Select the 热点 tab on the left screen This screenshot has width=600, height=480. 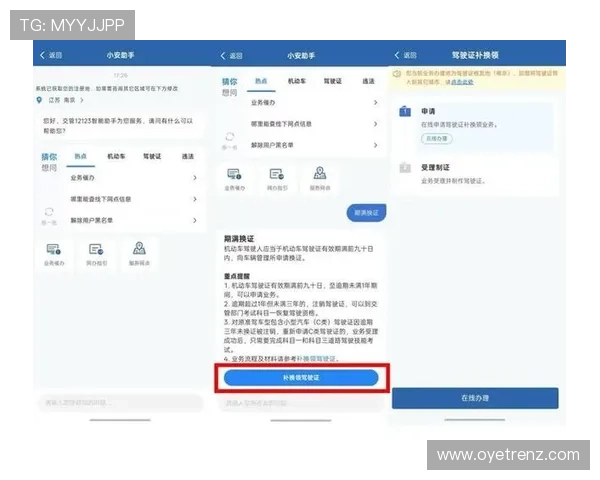(x=80, y=156)
